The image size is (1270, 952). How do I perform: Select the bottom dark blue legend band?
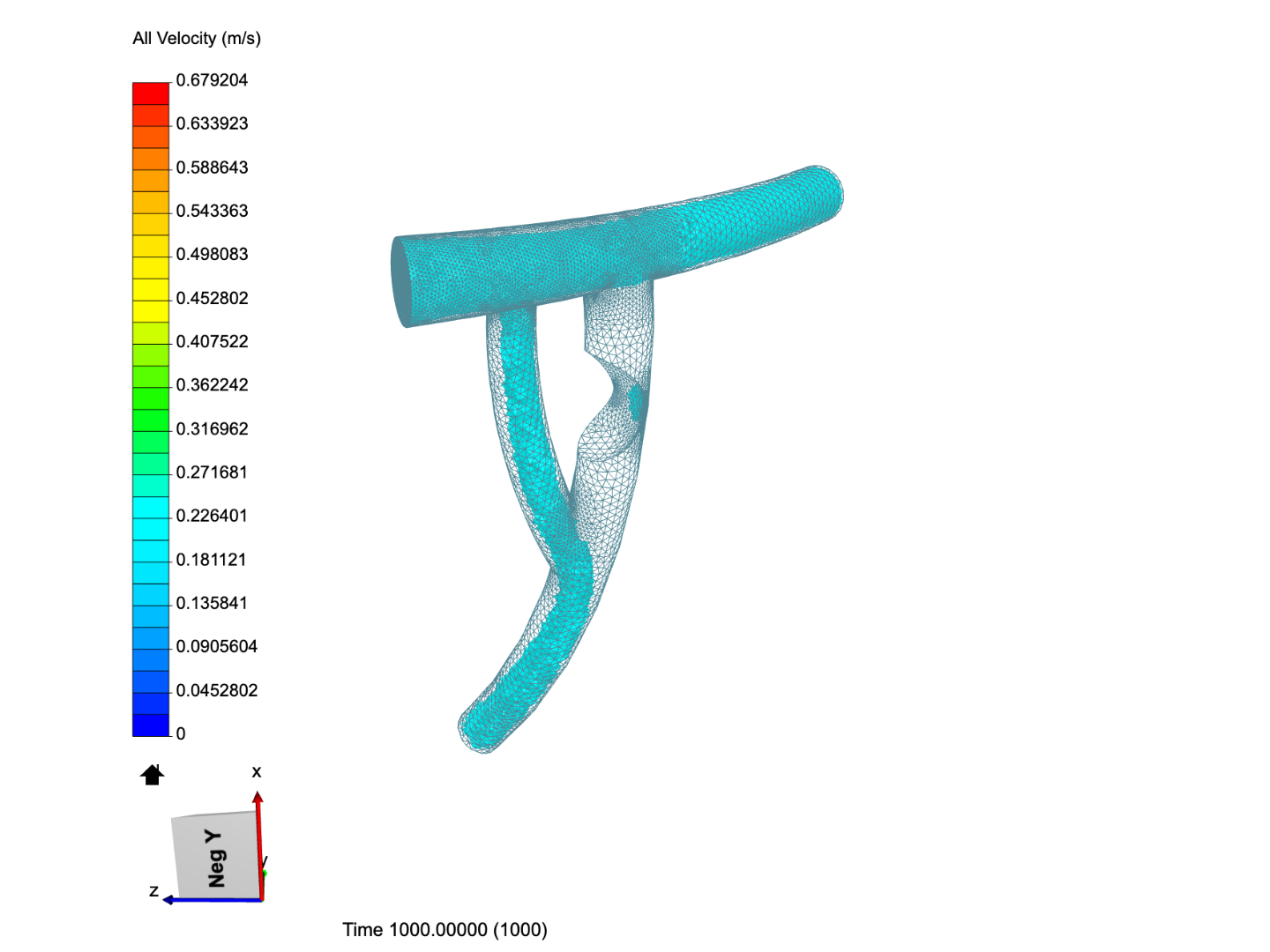point(151,725)
